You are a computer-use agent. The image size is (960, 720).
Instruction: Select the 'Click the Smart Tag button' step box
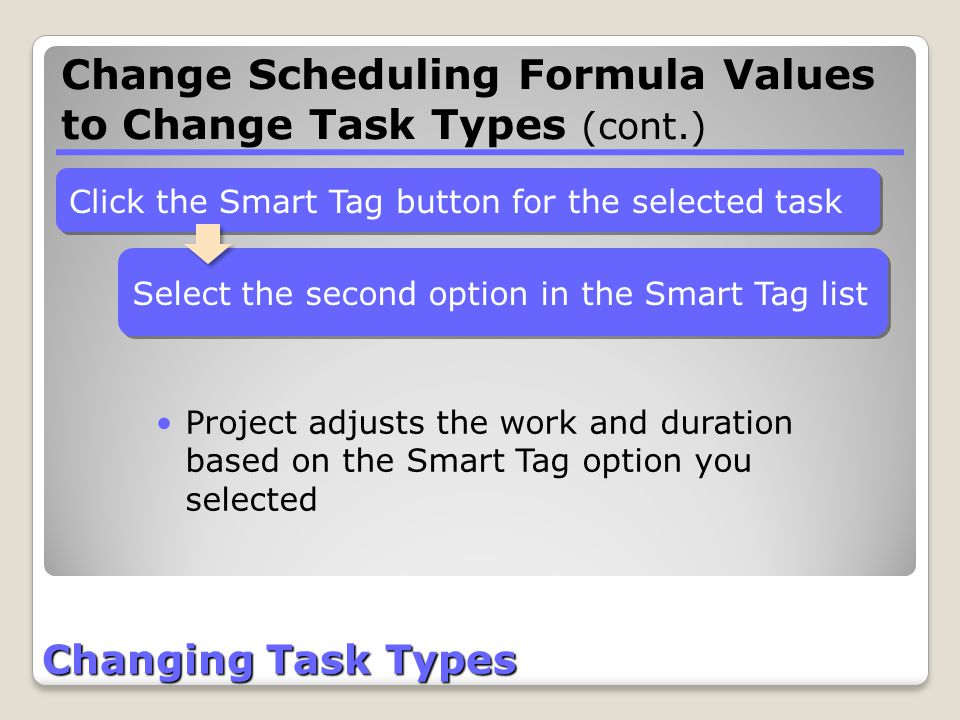point(469,201)
